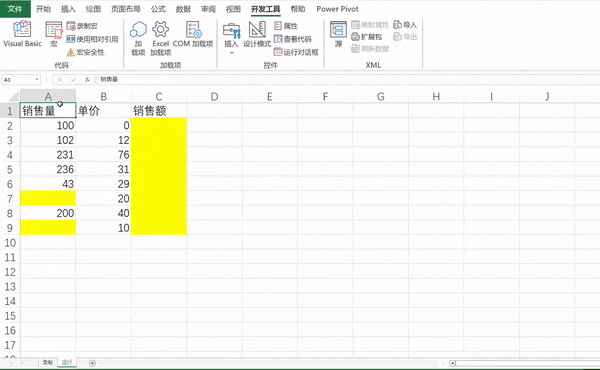This screenshot has height=370, width=600.
Task: Switch to the 审阅 (Review) tab
Action: (x=208, y=9)
